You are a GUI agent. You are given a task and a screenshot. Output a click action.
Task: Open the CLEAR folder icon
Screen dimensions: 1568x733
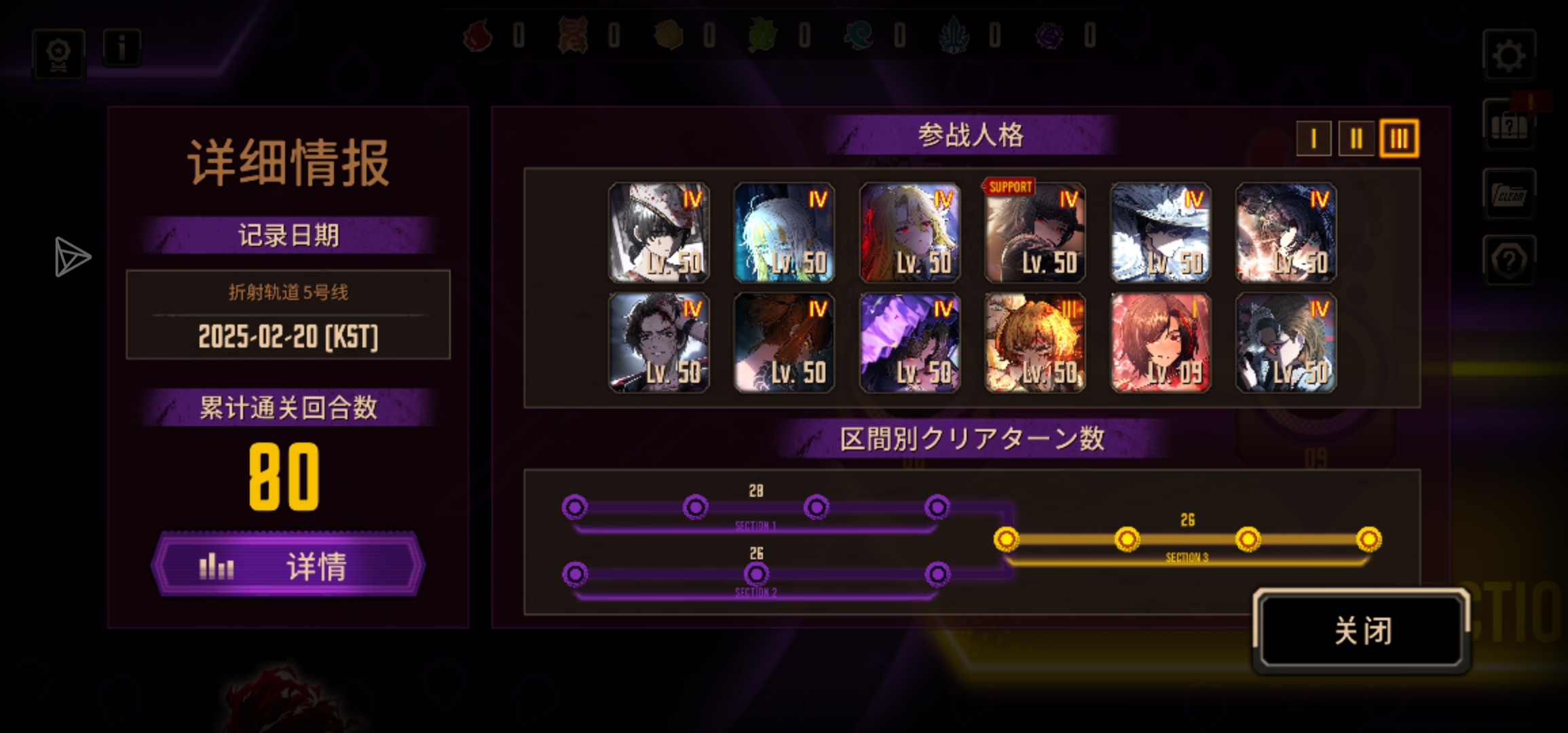(1508, 195)
